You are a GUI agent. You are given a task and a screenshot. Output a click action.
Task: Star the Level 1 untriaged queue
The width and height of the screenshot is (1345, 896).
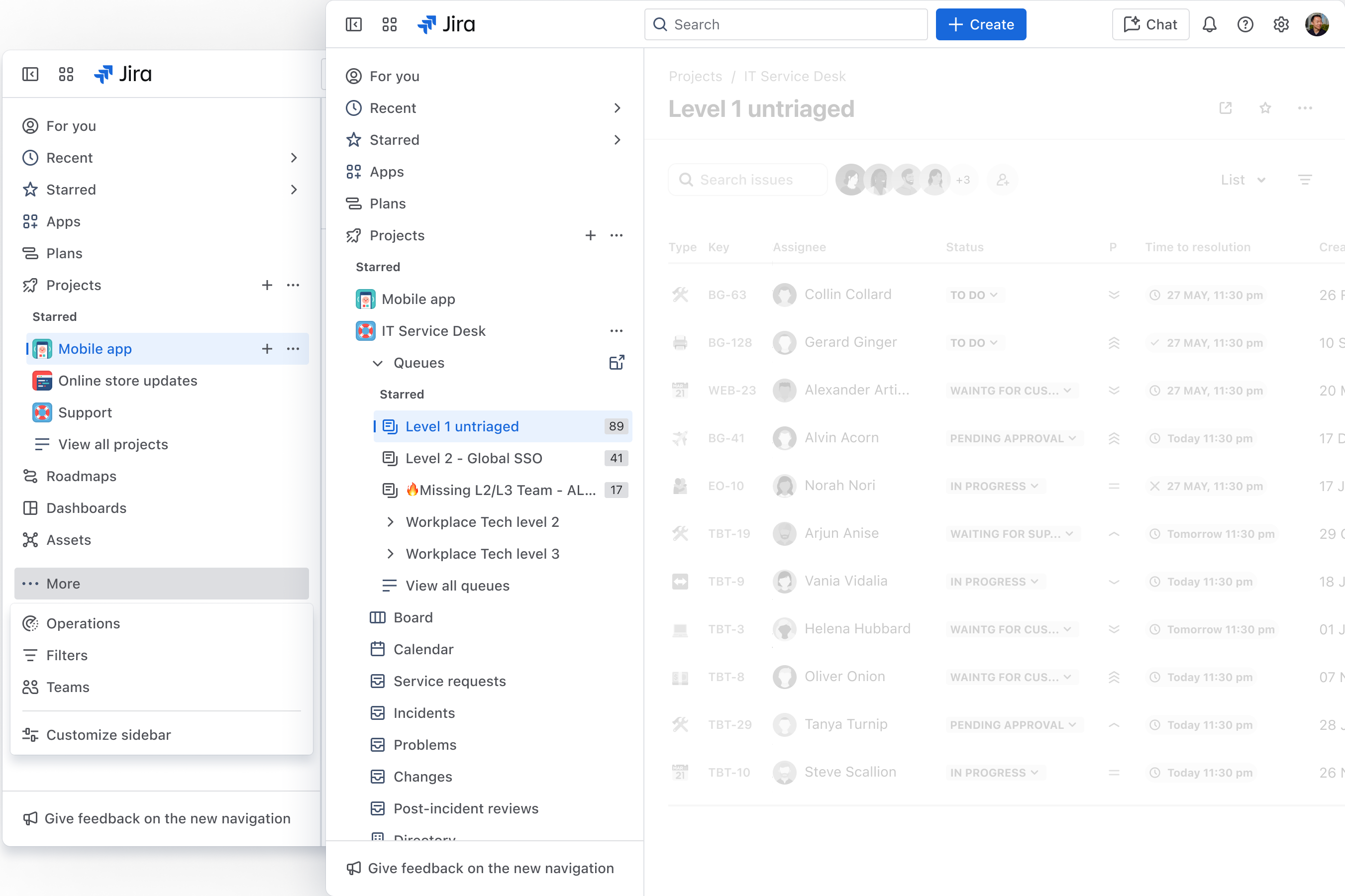coord(1265,108)
